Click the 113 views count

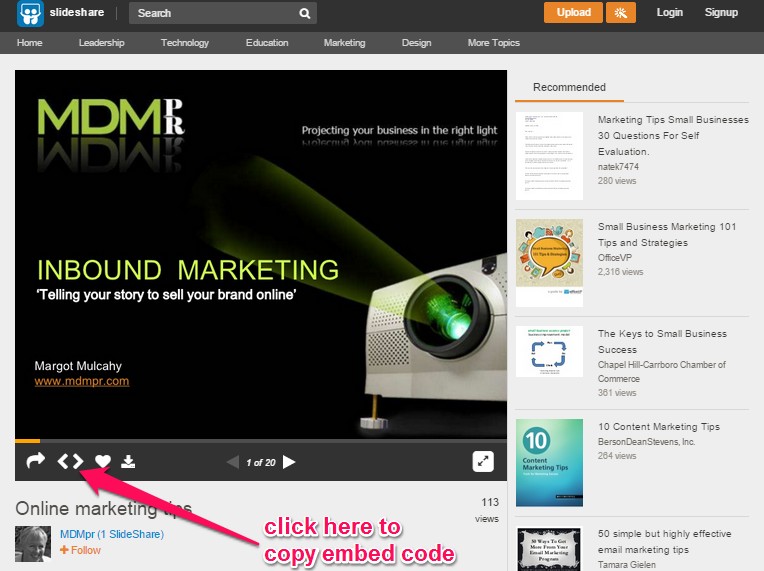coord(487,510)
